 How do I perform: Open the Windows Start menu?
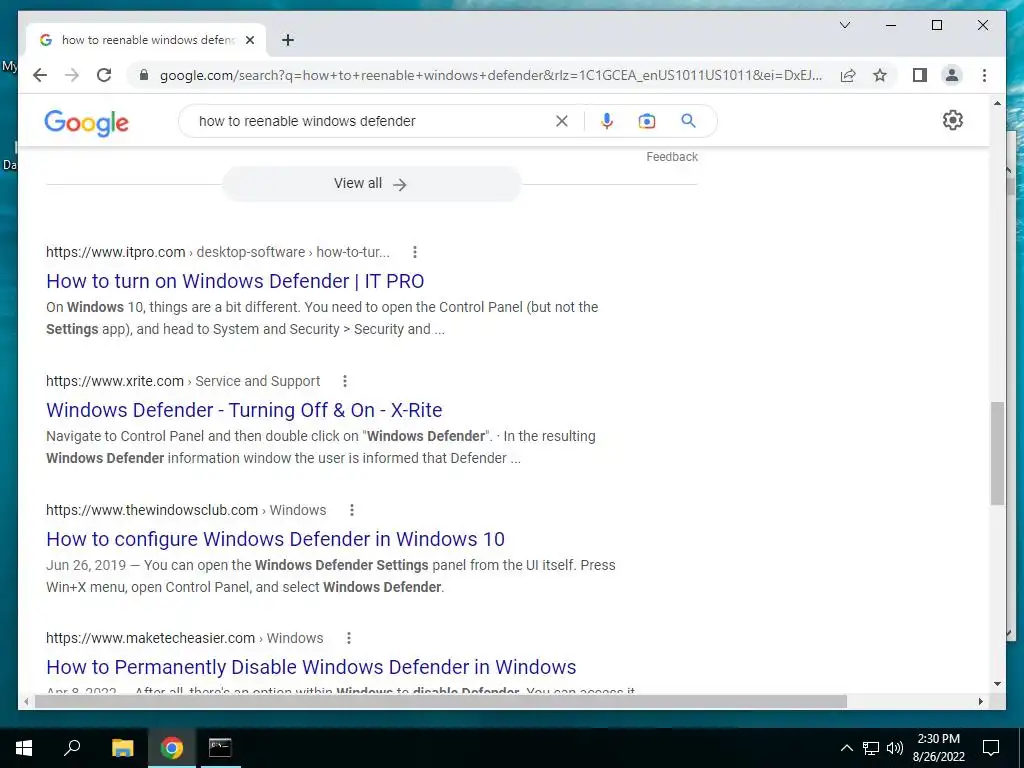coord(24,748)
